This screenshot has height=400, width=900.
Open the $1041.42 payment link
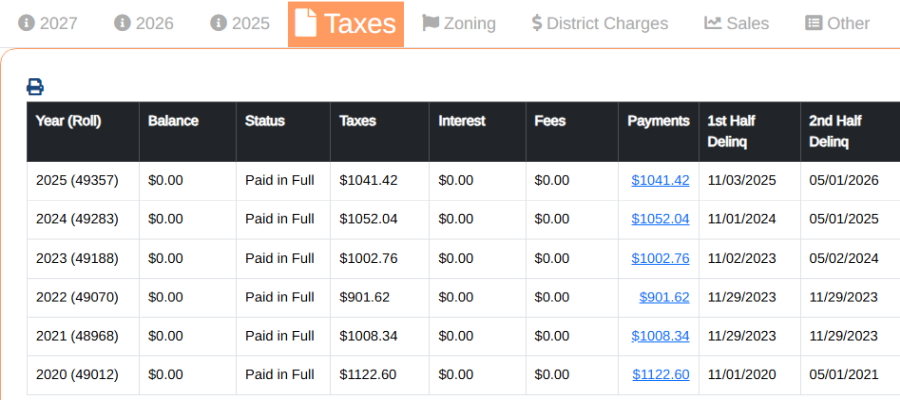pyautogui.click(x=660, y=180)
